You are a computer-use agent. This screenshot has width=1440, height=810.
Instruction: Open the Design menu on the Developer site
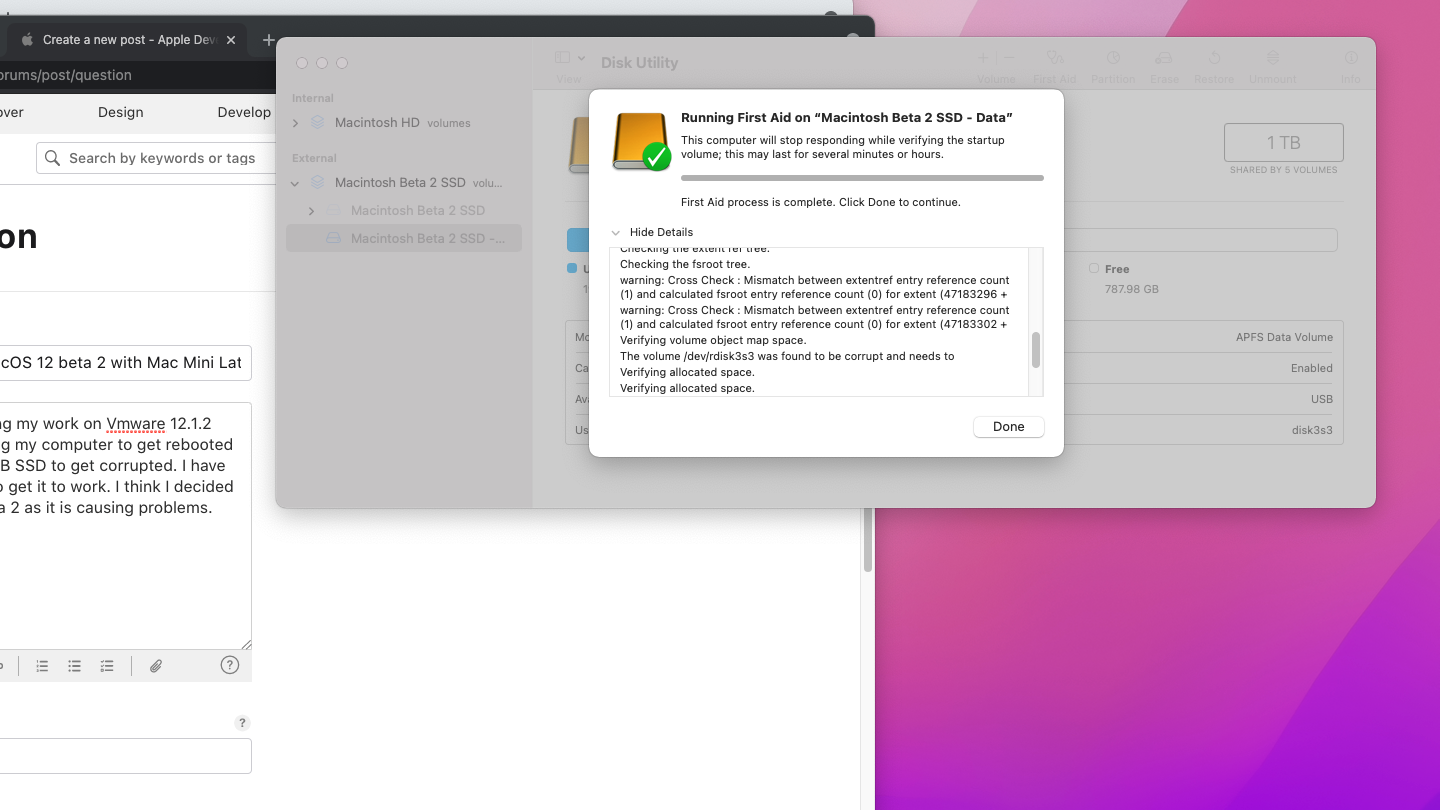[x=121, y=112]
